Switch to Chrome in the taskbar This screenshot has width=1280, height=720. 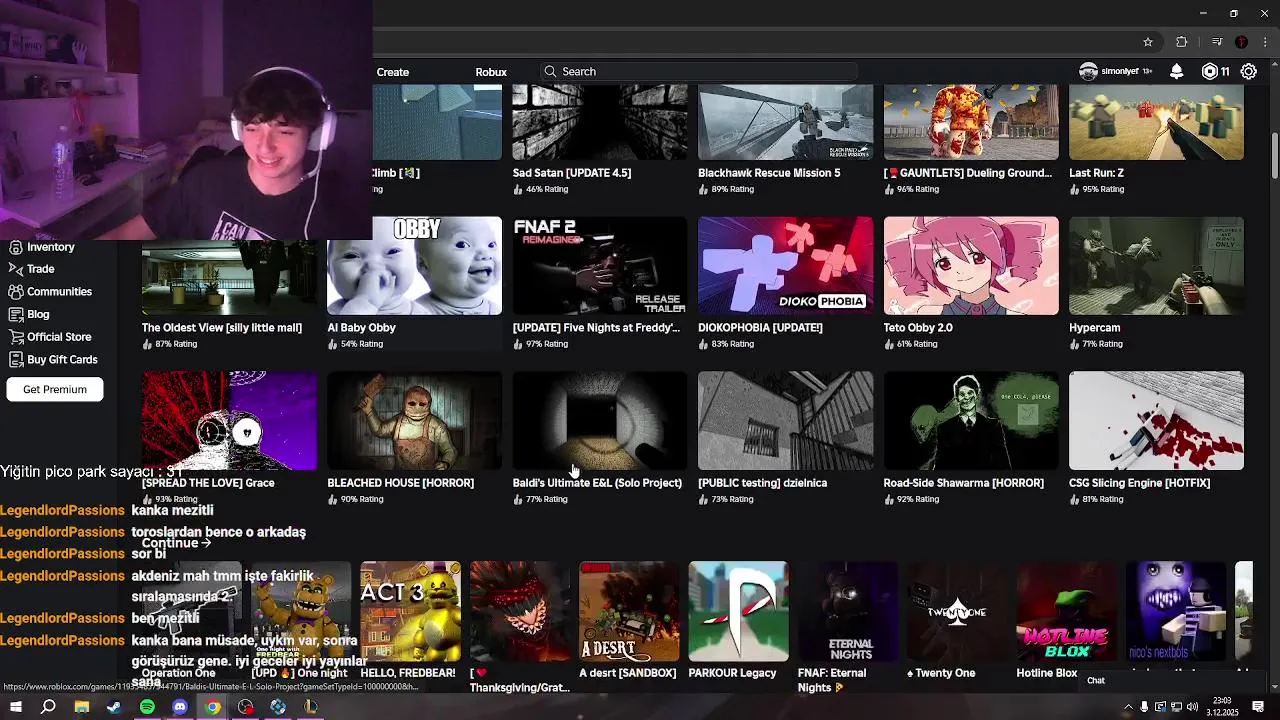point(213,707)
